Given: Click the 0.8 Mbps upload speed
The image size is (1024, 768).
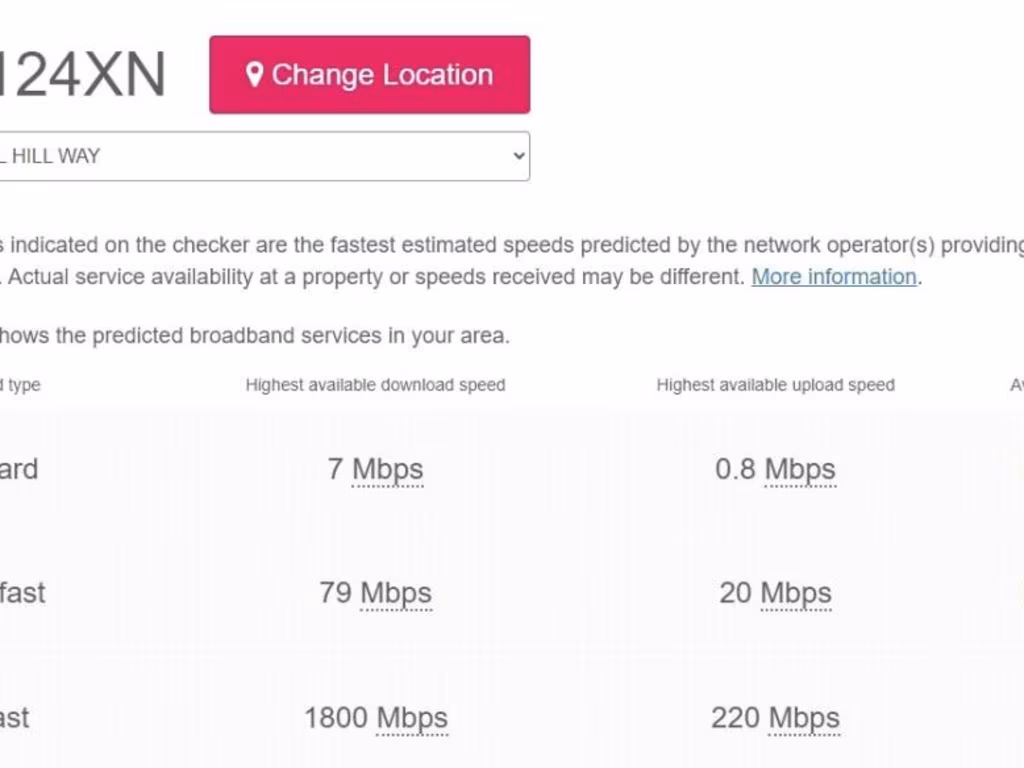Looking at the screenshot, I should click(775, 469).
